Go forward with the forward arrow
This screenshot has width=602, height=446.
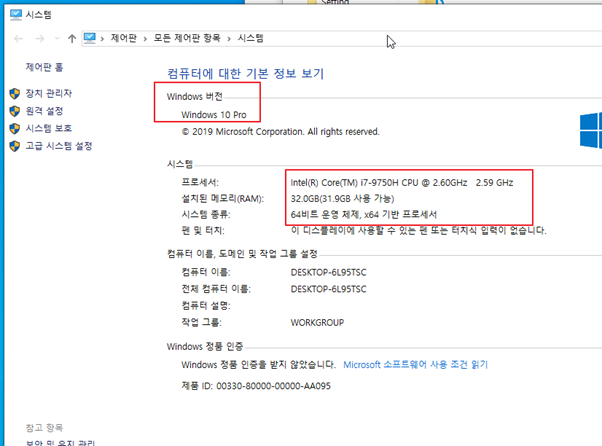[x=40, y=38]
